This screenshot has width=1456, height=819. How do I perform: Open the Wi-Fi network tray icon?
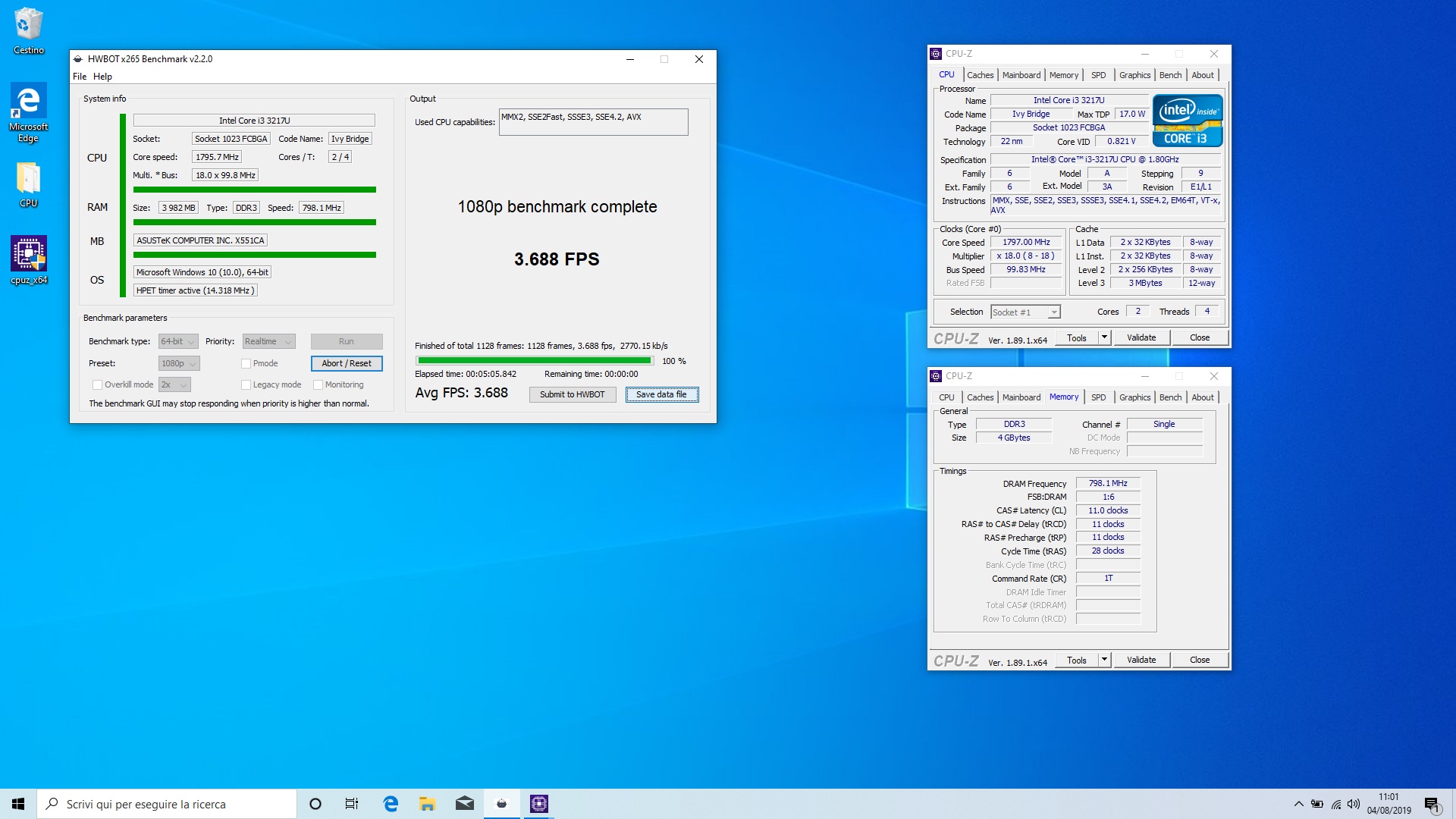coord(1336,804)
